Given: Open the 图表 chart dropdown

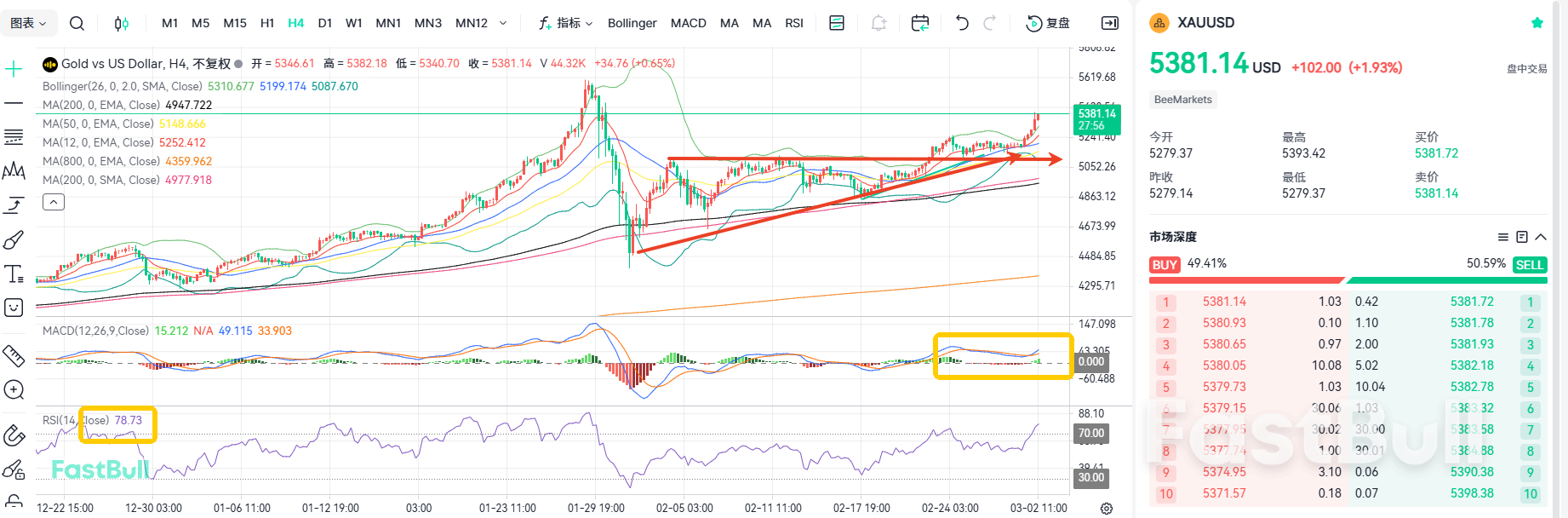Looking at the screenshot, I should 28,23.
